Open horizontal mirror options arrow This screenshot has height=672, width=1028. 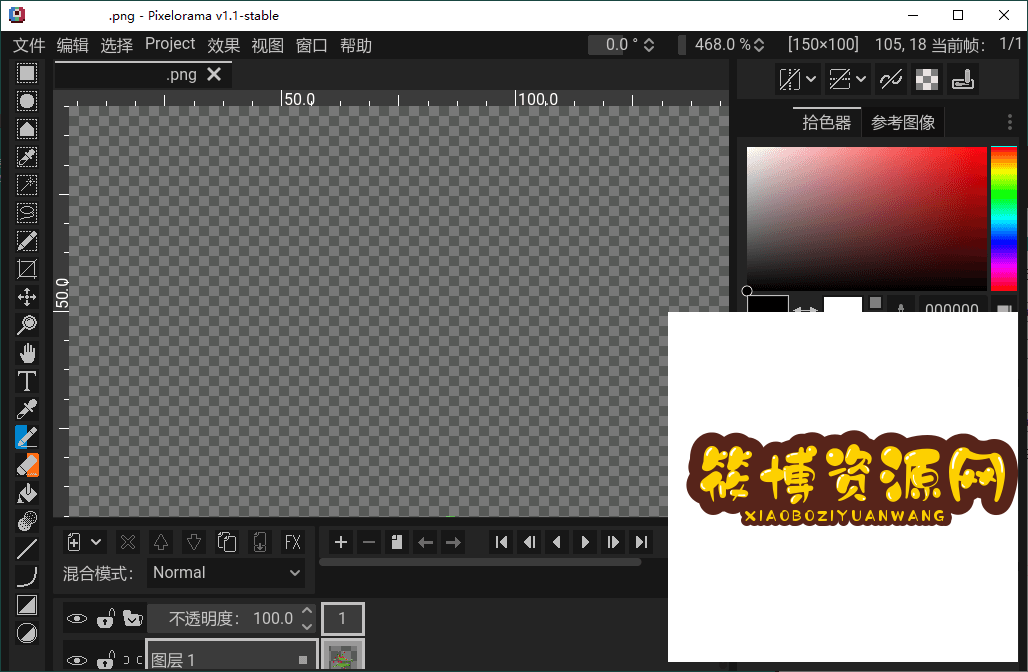(811, 79)
